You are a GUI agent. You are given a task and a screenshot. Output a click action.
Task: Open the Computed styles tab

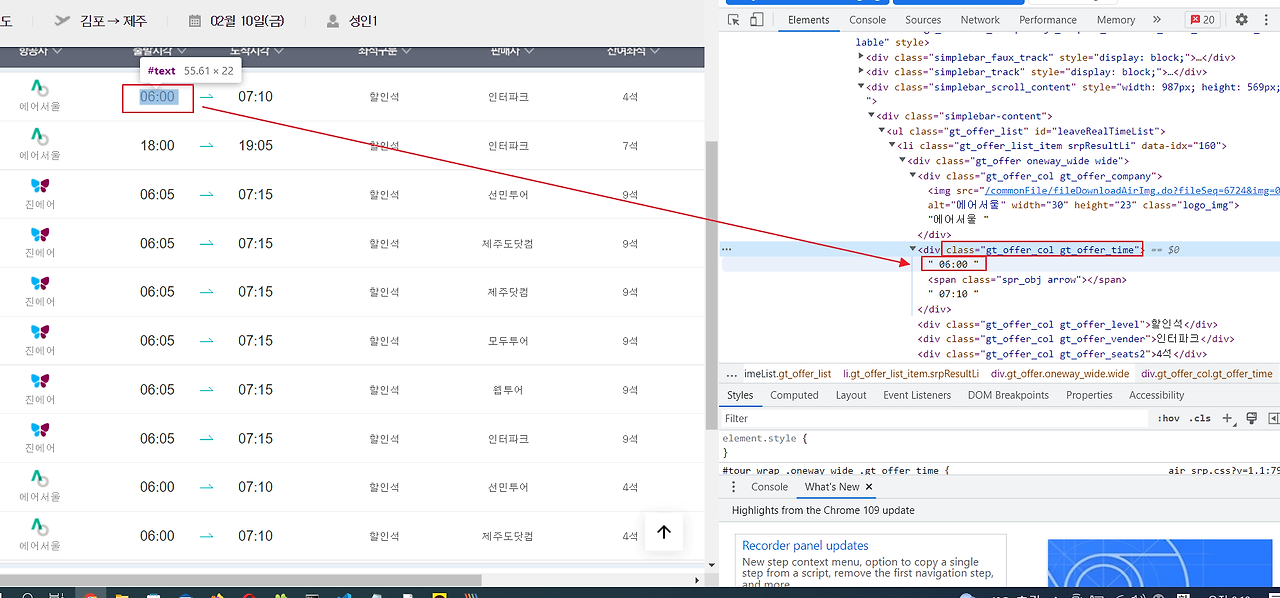[794, 395]
